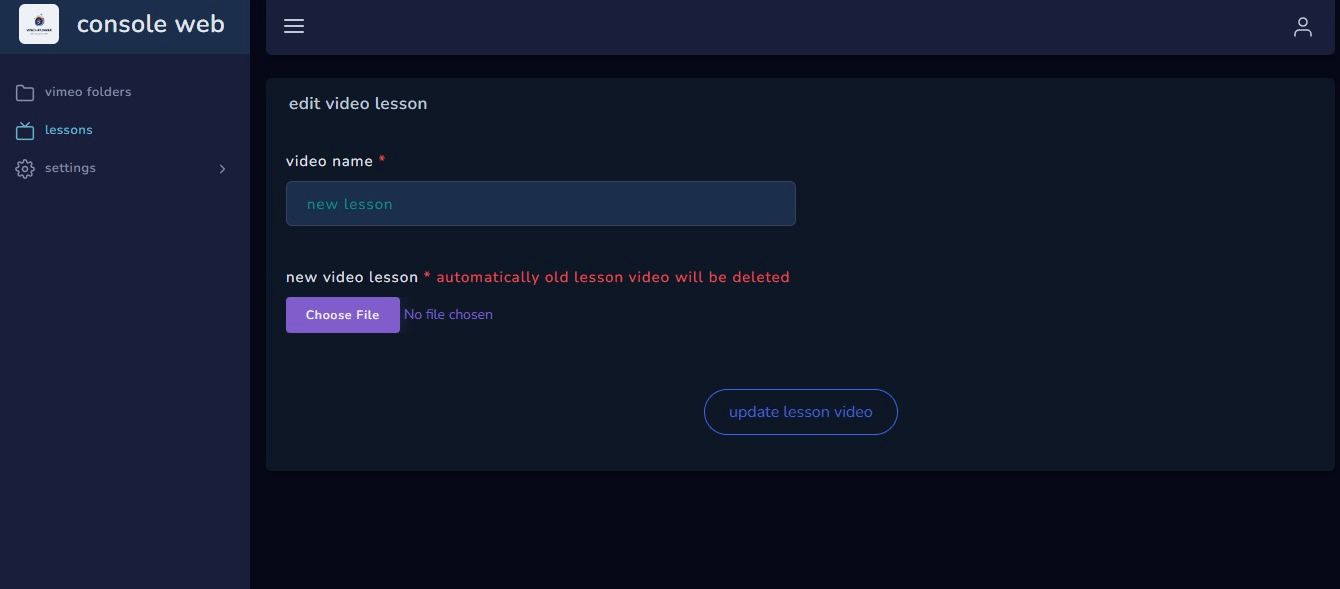Go to the lessons menu item
The width and height of the screenshot is (1340, 589).
click(x=125, y=130)
